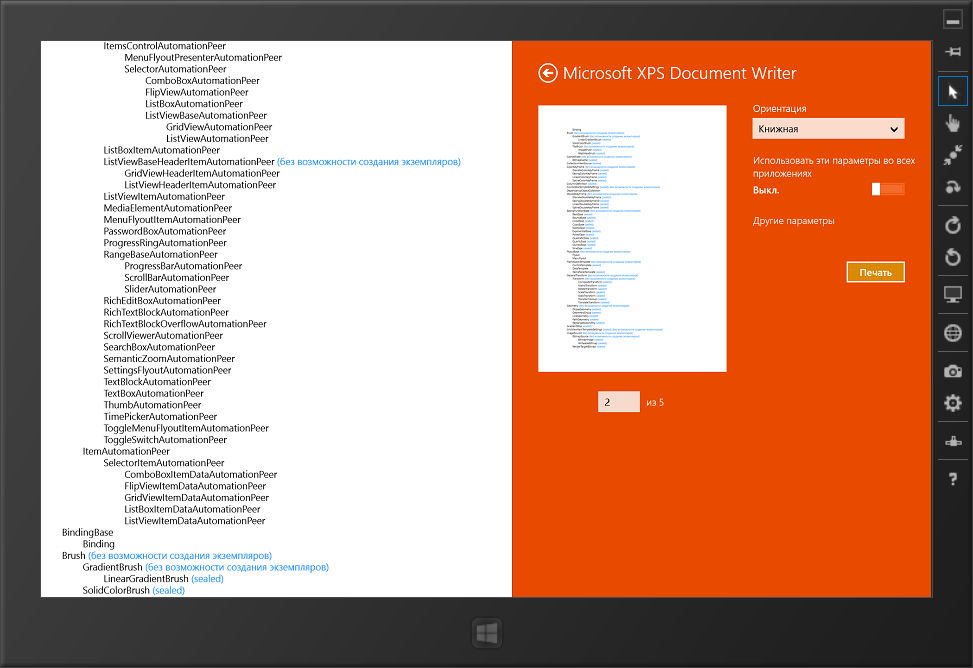Open simulator help question mark
Image resolution: width=973 pixels, height=668 pixels.
point(953,479)
